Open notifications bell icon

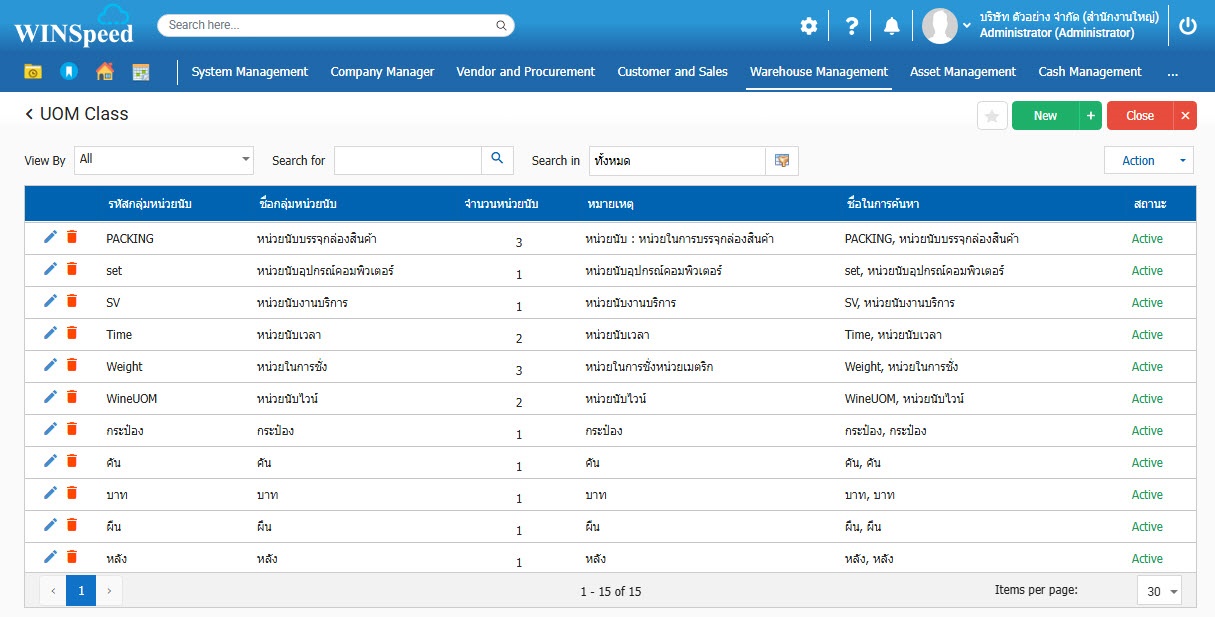tap(891, 27)
